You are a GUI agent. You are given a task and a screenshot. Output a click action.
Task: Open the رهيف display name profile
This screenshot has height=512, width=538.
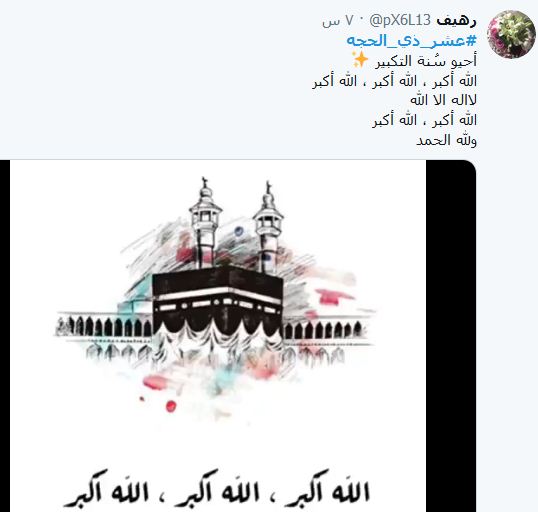[x=456, y=21]
